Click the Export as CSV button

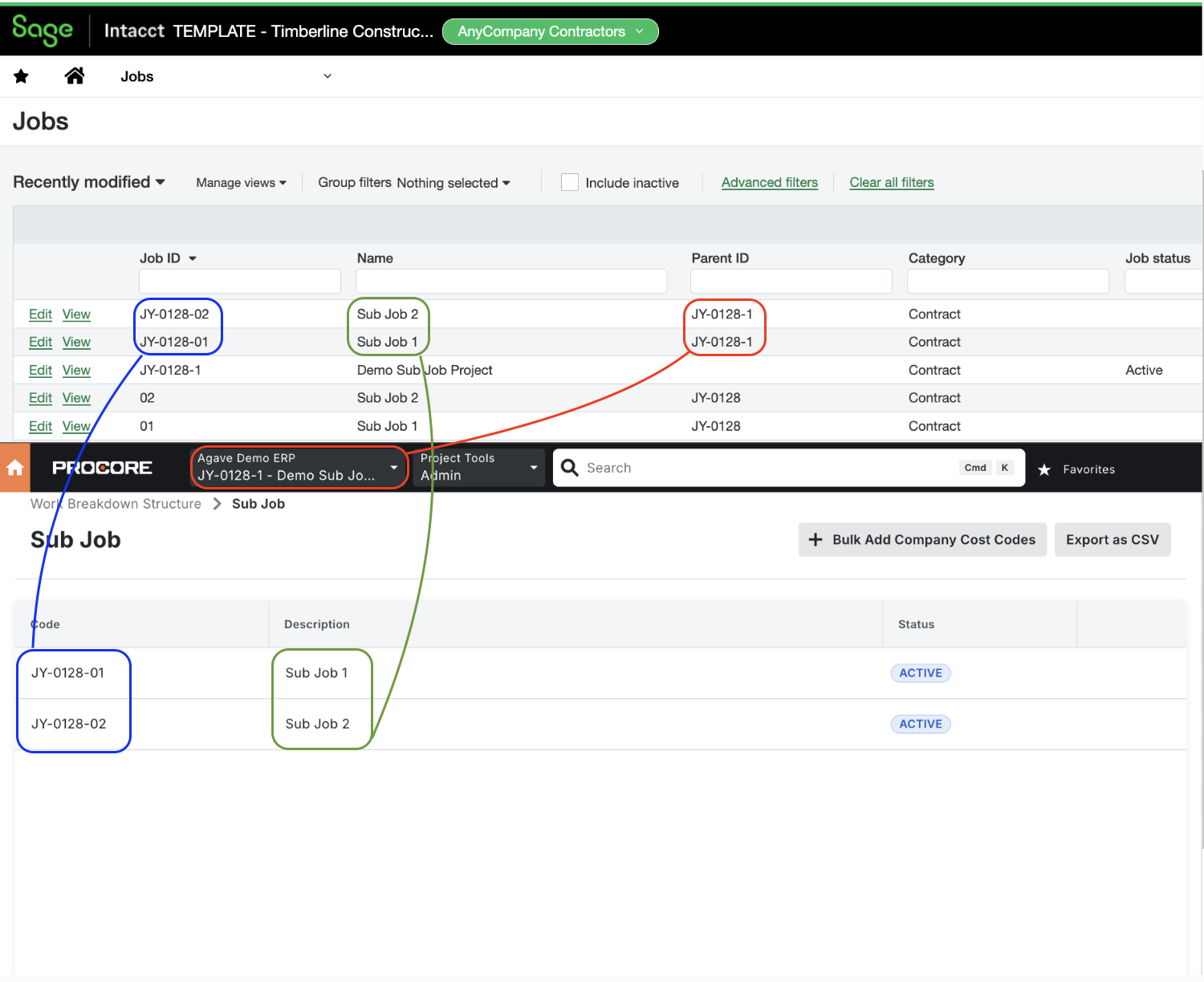pos(1112,539)
